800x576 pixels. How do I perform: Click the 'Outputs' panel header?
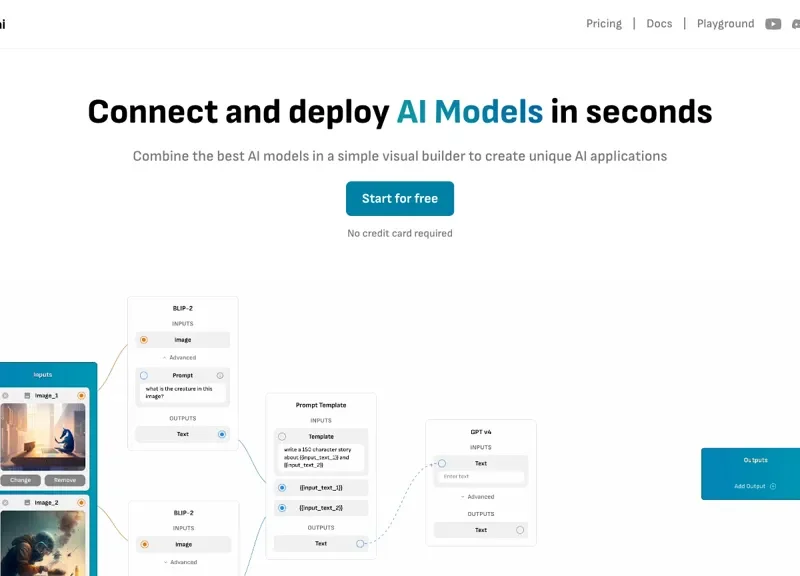[756, 460]
